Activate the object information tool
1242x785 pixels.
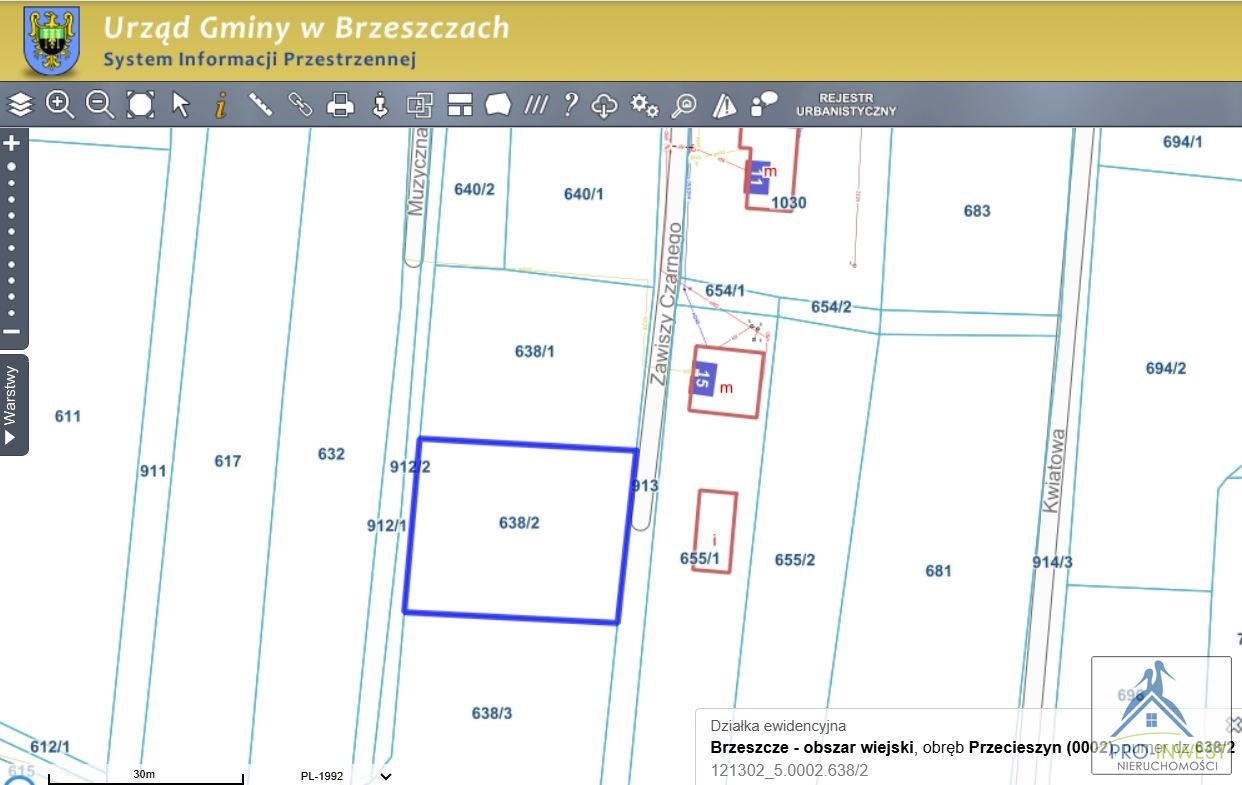[221, 104]
